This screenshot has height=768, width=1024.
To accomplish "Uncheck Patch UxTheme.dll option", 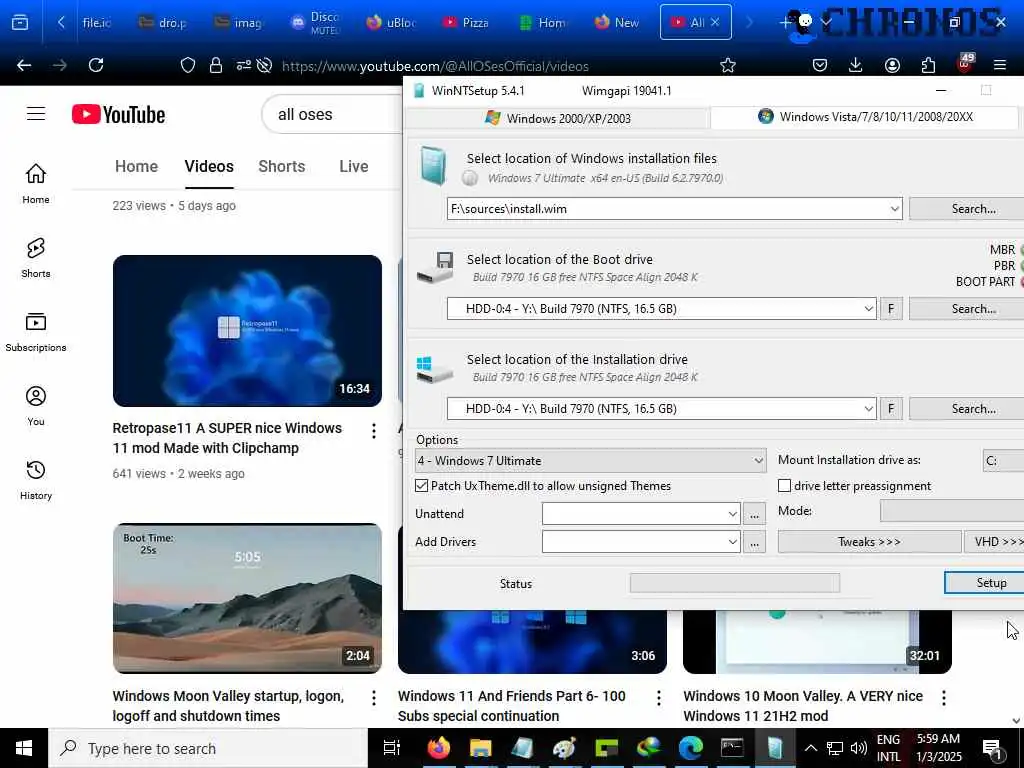I will 422,486.
